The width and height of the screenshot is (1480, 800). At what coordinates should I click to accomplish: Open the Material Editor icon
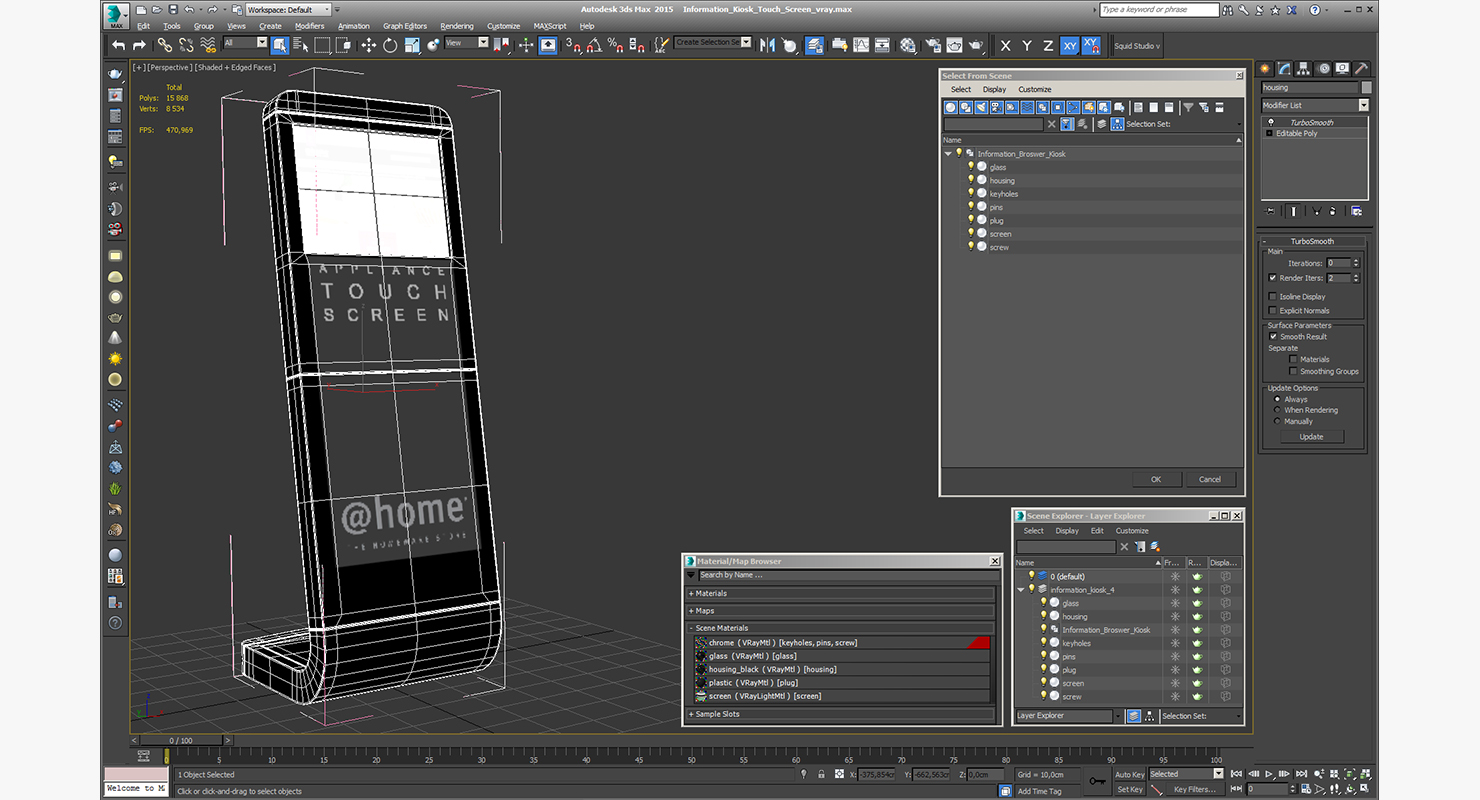908,45
